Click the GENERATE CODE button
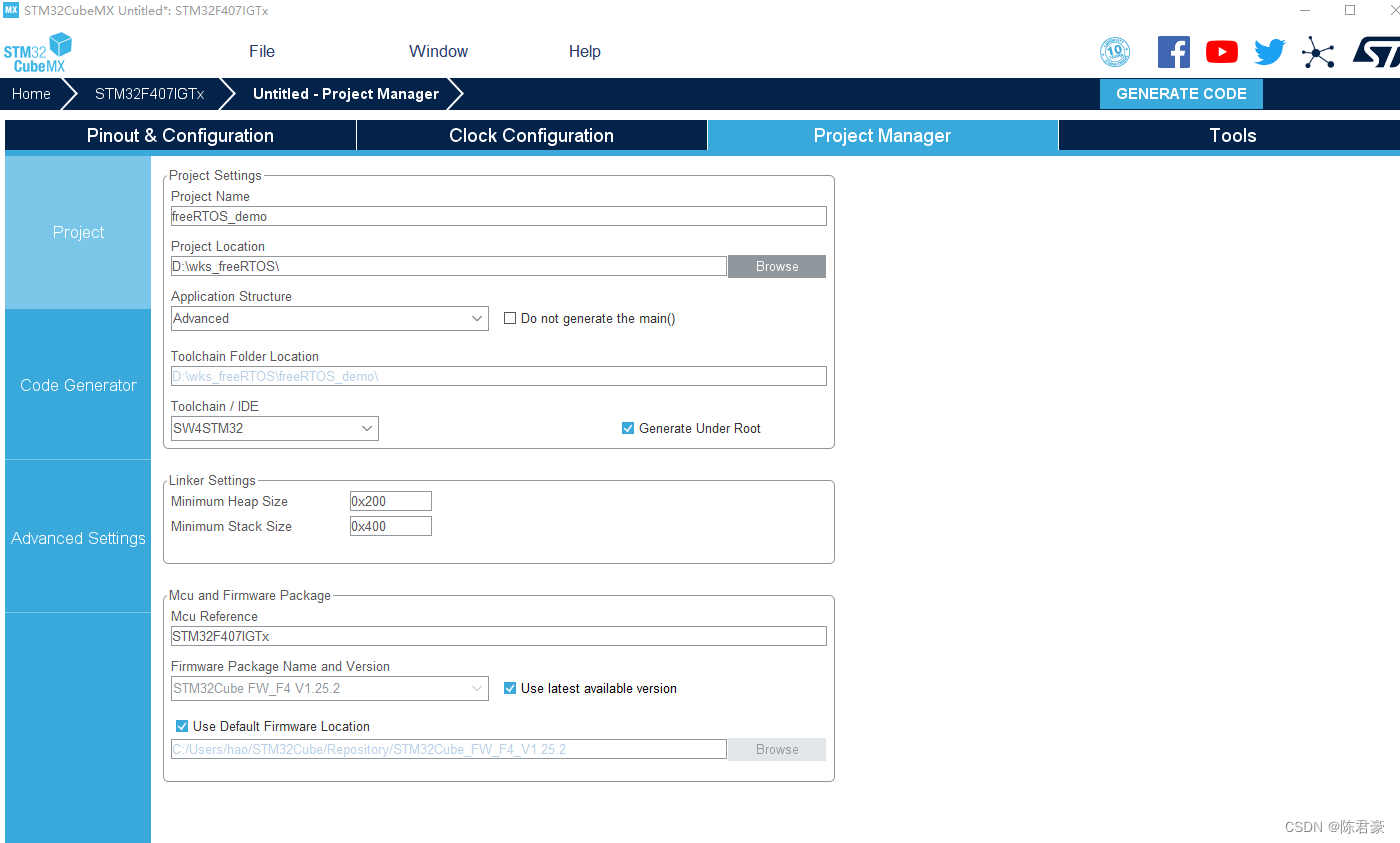 click(1181, 94)
